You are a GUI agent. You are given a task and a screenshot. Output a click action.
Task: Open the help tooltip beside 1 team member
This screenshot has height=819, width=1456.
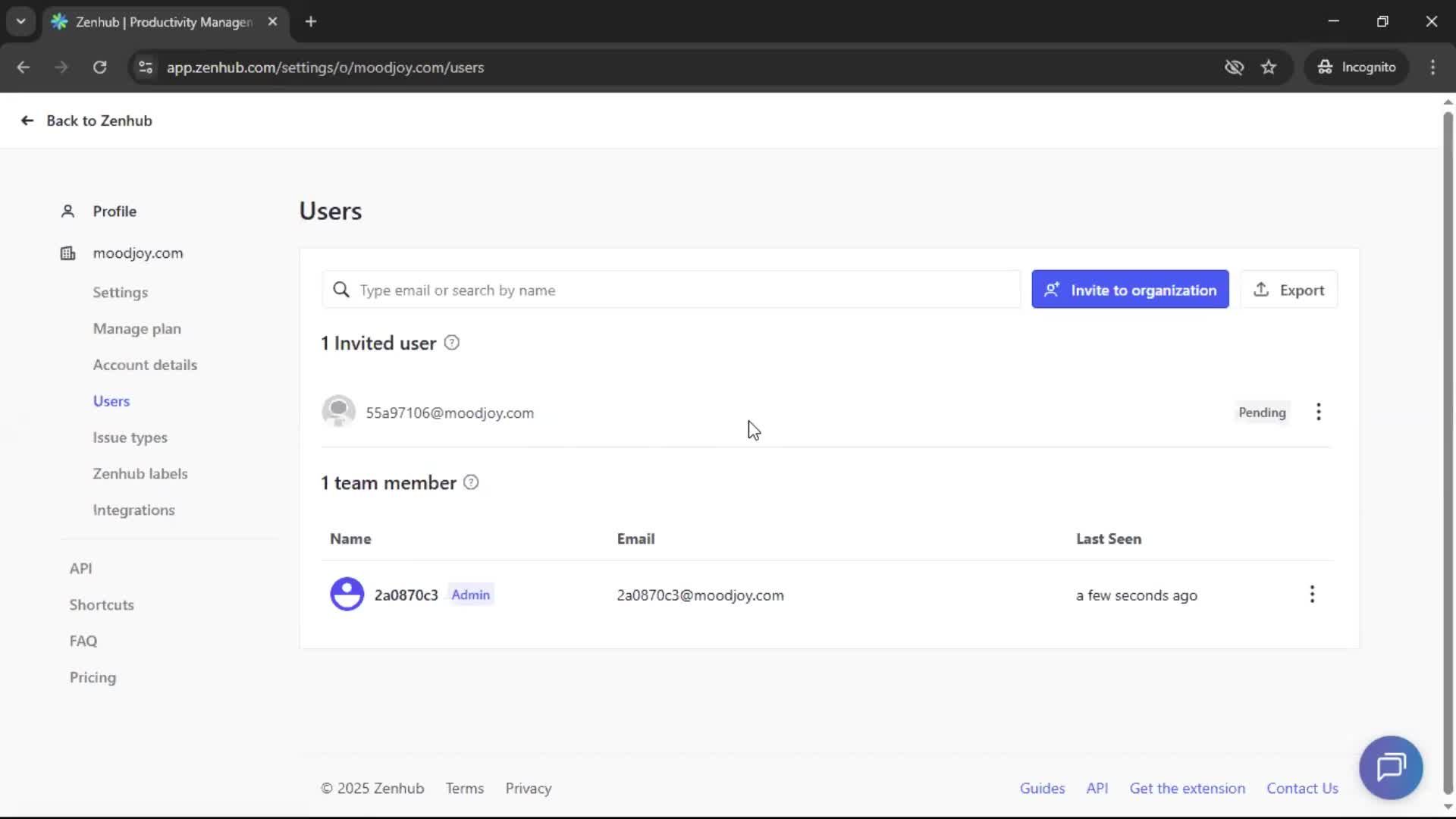tap(471, 482)
